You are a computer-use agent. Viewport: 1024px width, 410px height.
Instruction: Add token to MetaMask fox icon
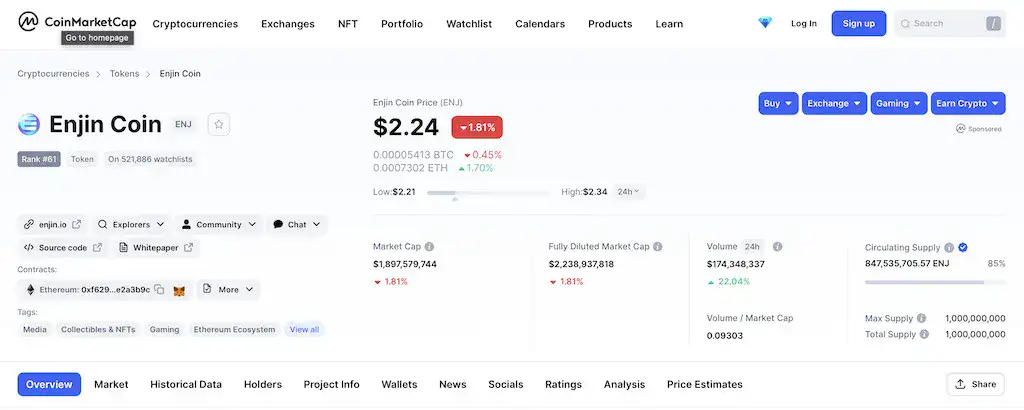179,291
